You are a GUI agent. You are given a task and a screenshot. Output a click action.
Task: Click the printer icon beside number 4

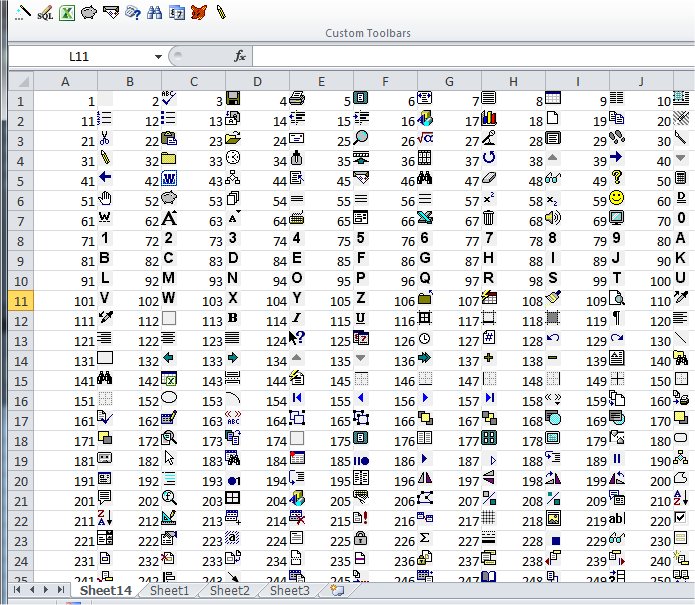point(297,98)
